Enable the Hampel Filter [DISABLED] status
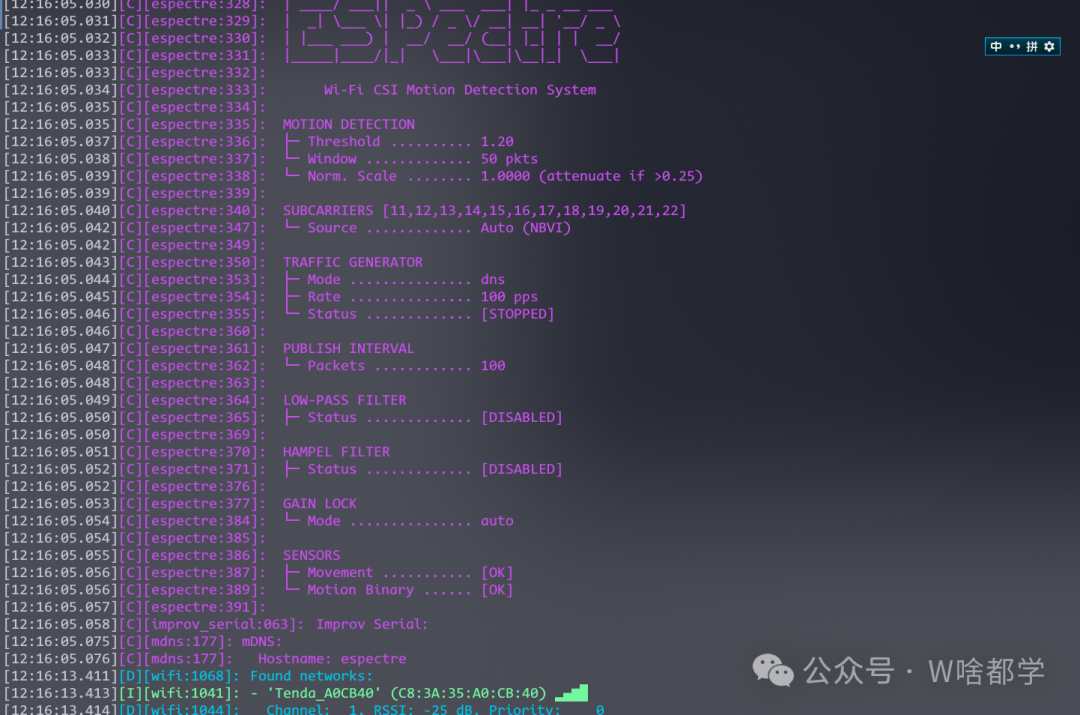1080x715 pixels. (521, 468)
